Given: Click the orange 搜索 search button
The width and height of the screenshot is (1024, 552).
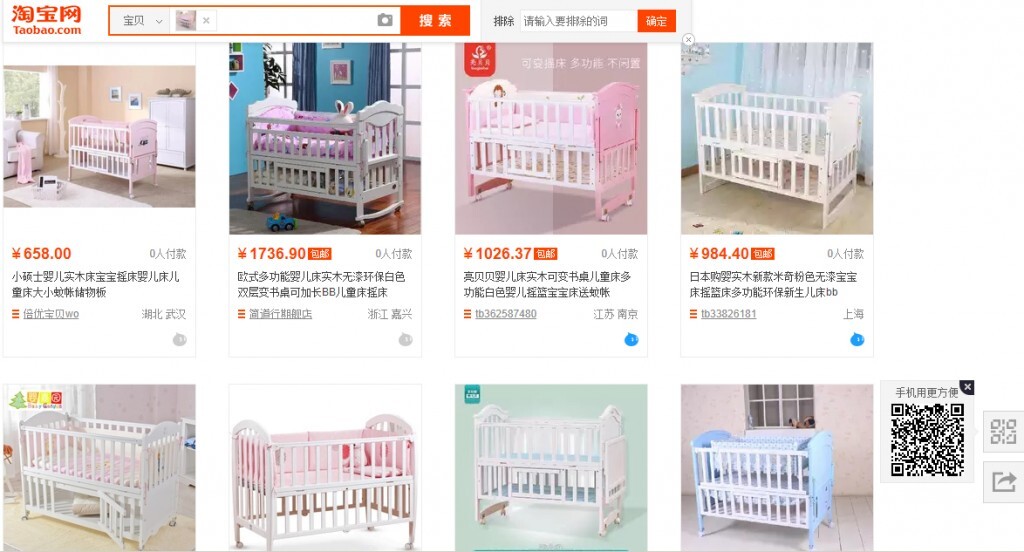Looking at the screenshot, I should 435,20.
